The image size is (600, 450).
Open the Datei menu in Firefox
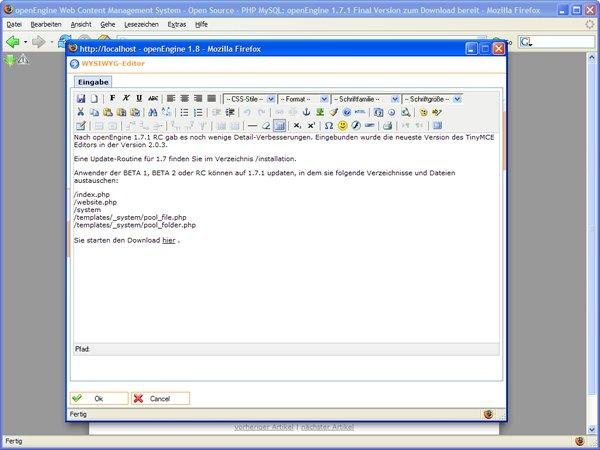[14, 24]
